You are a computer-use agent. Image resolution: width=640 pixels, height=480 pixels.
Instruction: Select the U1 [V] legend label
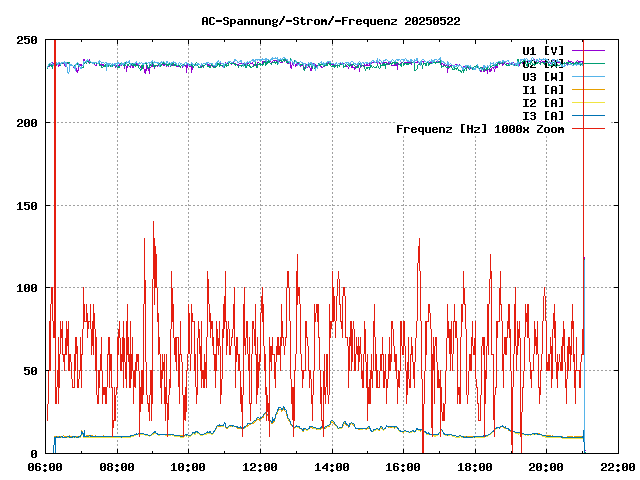543,50
